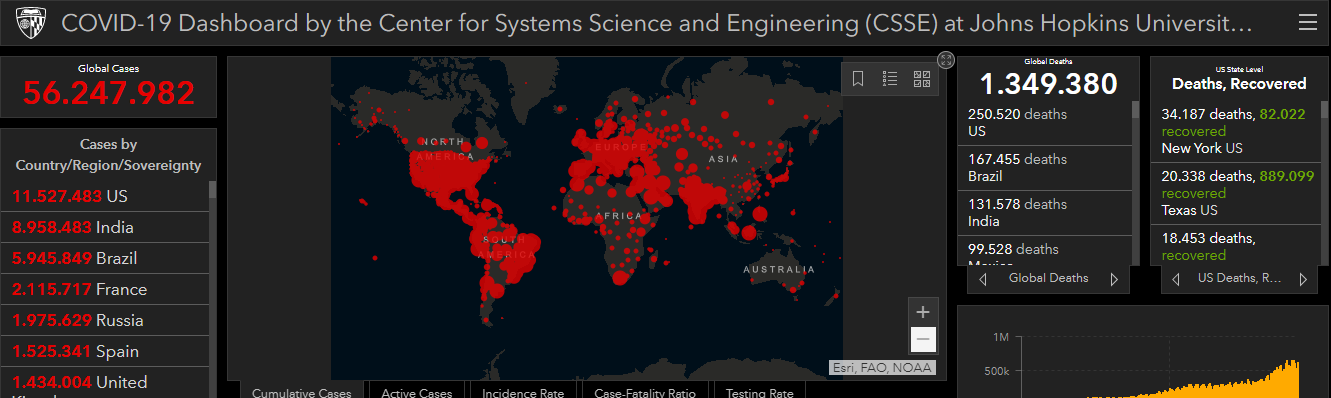1331x398 pixels.
Task: Show the map legend list icon
Action: [x=890, y=78]
